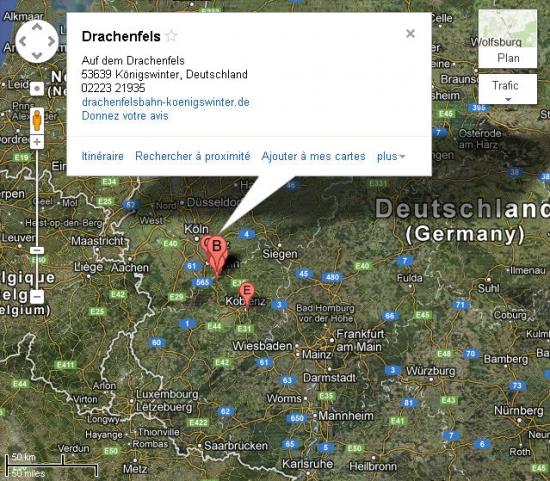The height and width of the screenshot is (481, 550).
Task: Click Rechercher à proximité link
Action: click(193, 156)
